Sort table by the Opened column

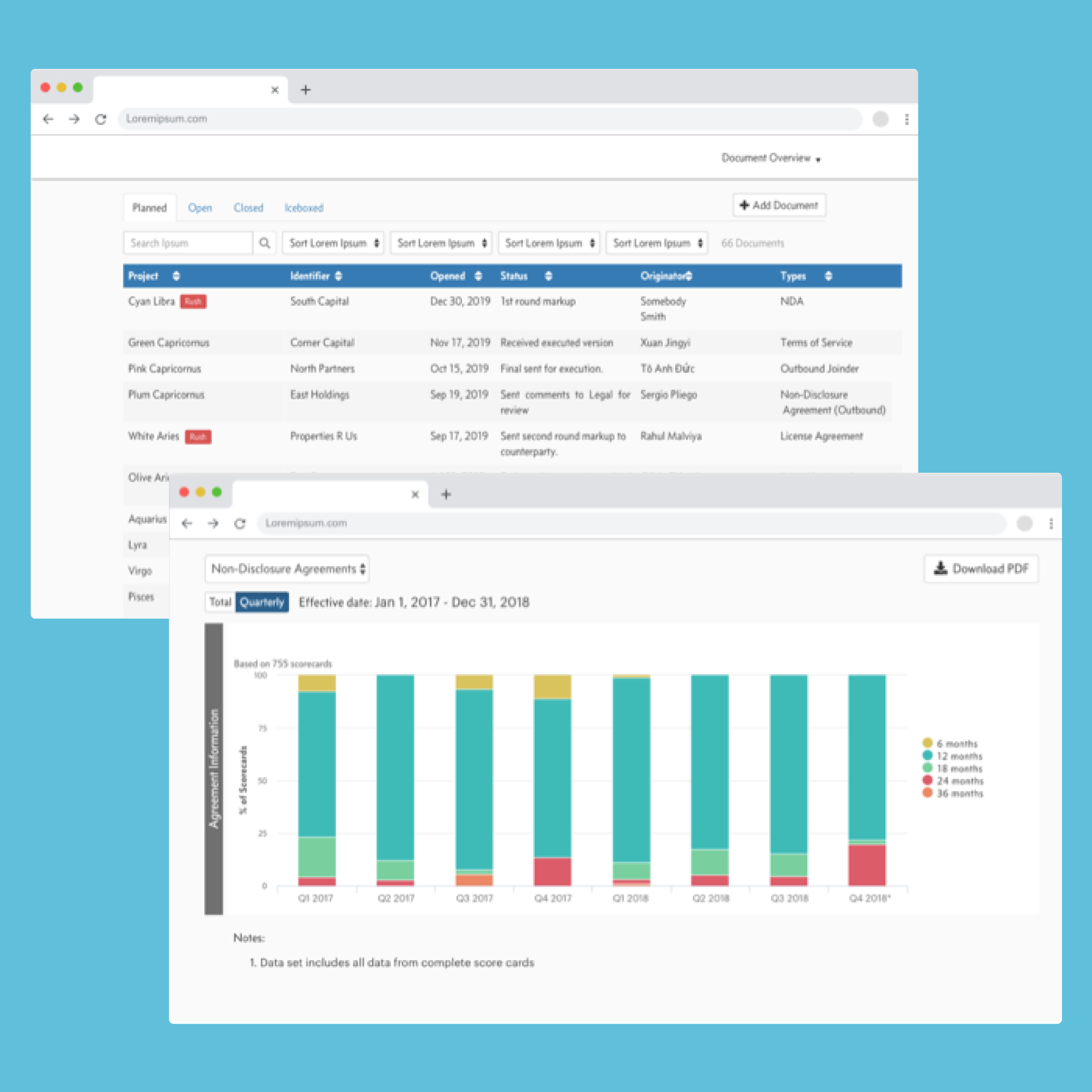click(478, 276)
